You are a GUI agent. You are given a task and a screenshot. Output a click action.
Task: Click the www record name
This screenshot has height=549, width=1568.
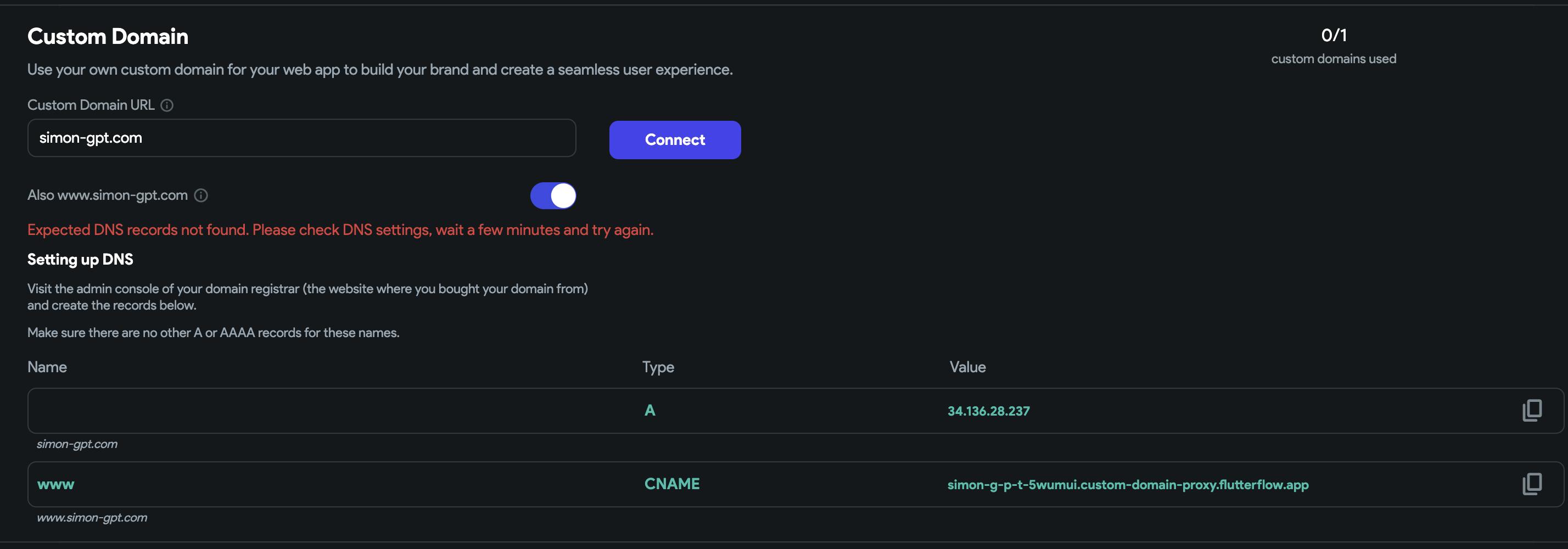click(x=55, y=484)
